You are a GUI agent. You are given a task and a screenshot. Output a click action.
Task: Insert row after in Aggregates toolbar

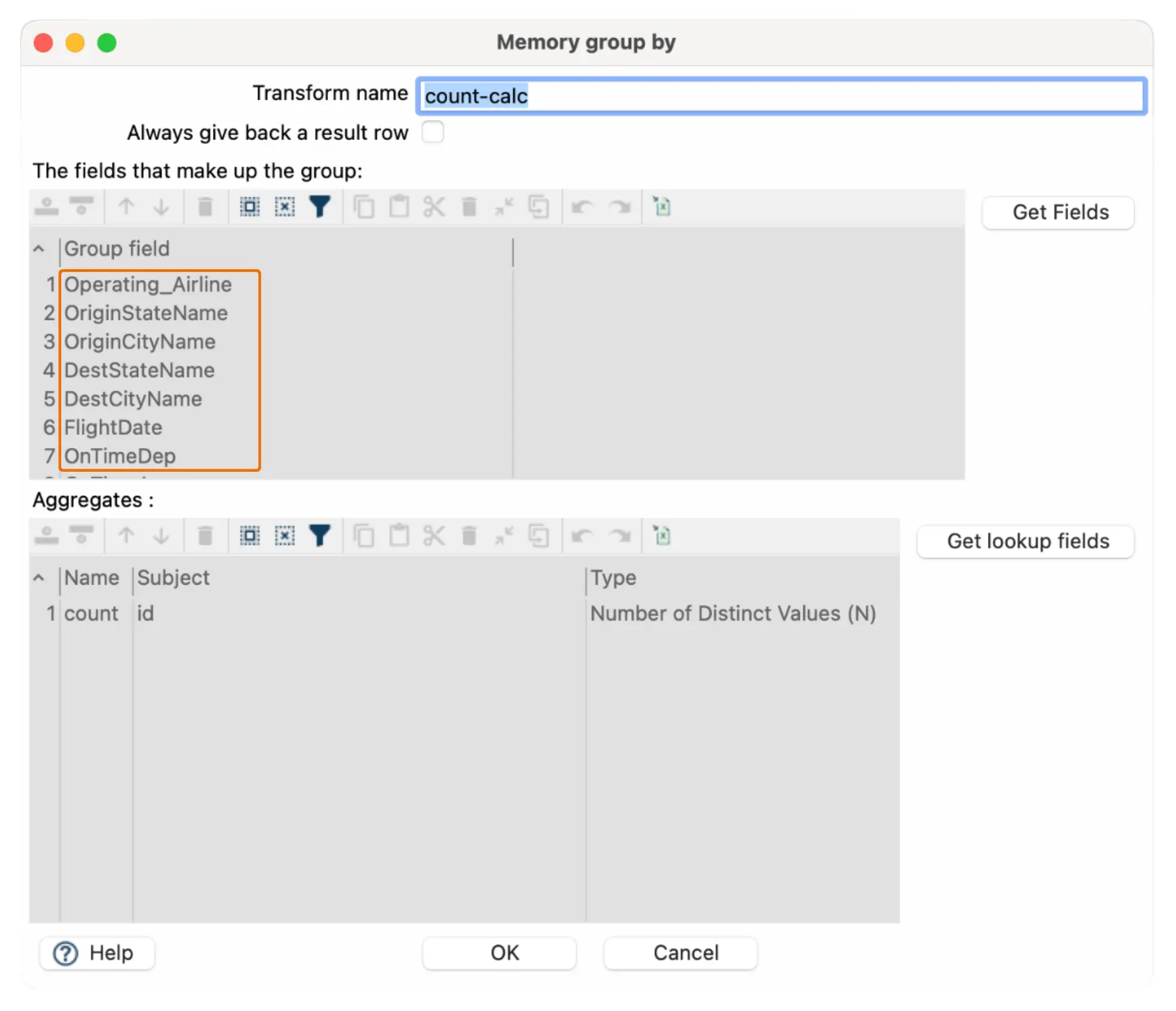(x=81, y=535)
